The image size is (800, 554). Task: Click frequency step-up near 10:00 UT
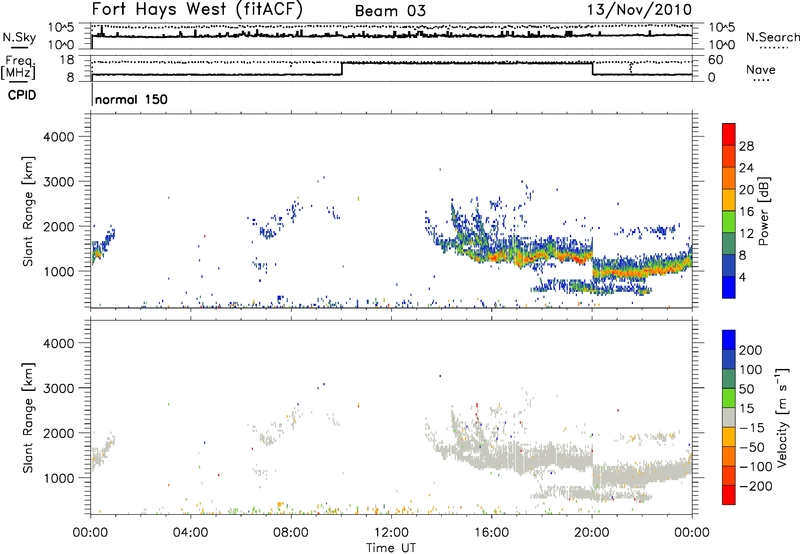click(342, 68)
